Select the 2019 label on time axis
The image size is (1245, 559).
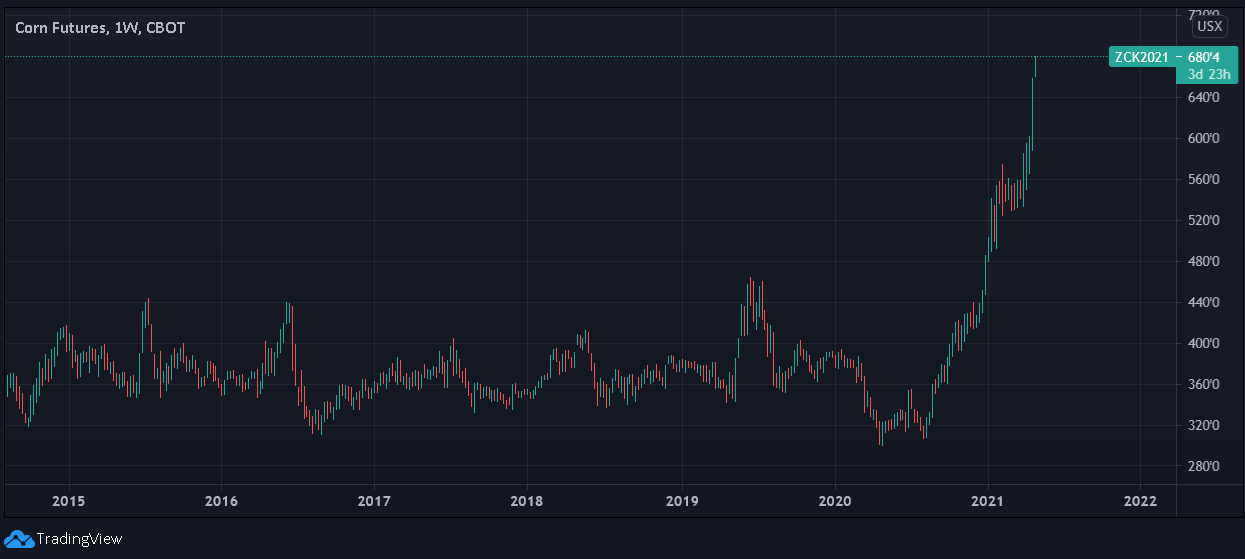[681, 500]
